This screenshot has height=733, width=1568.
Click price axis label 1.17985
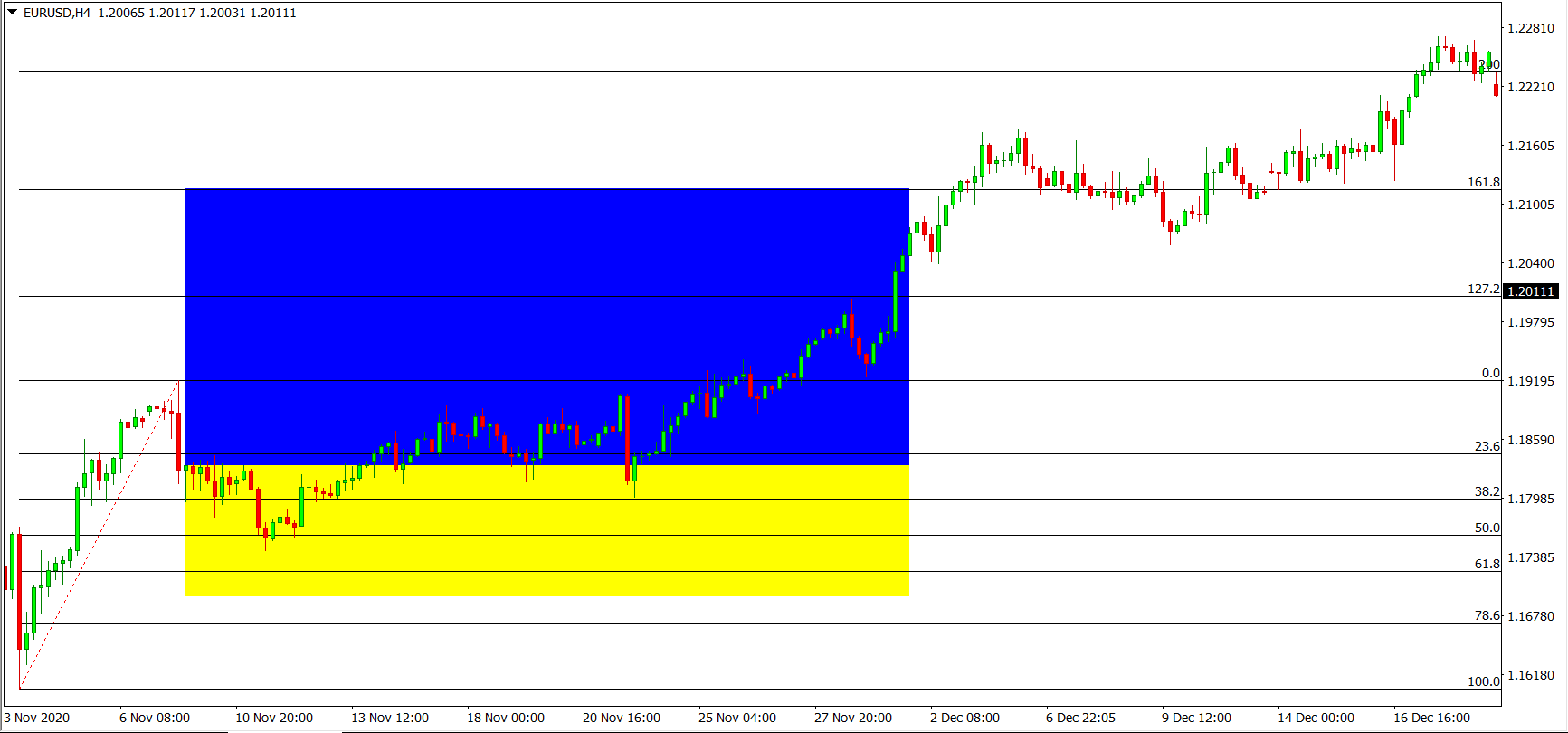tap(1530, 499)
